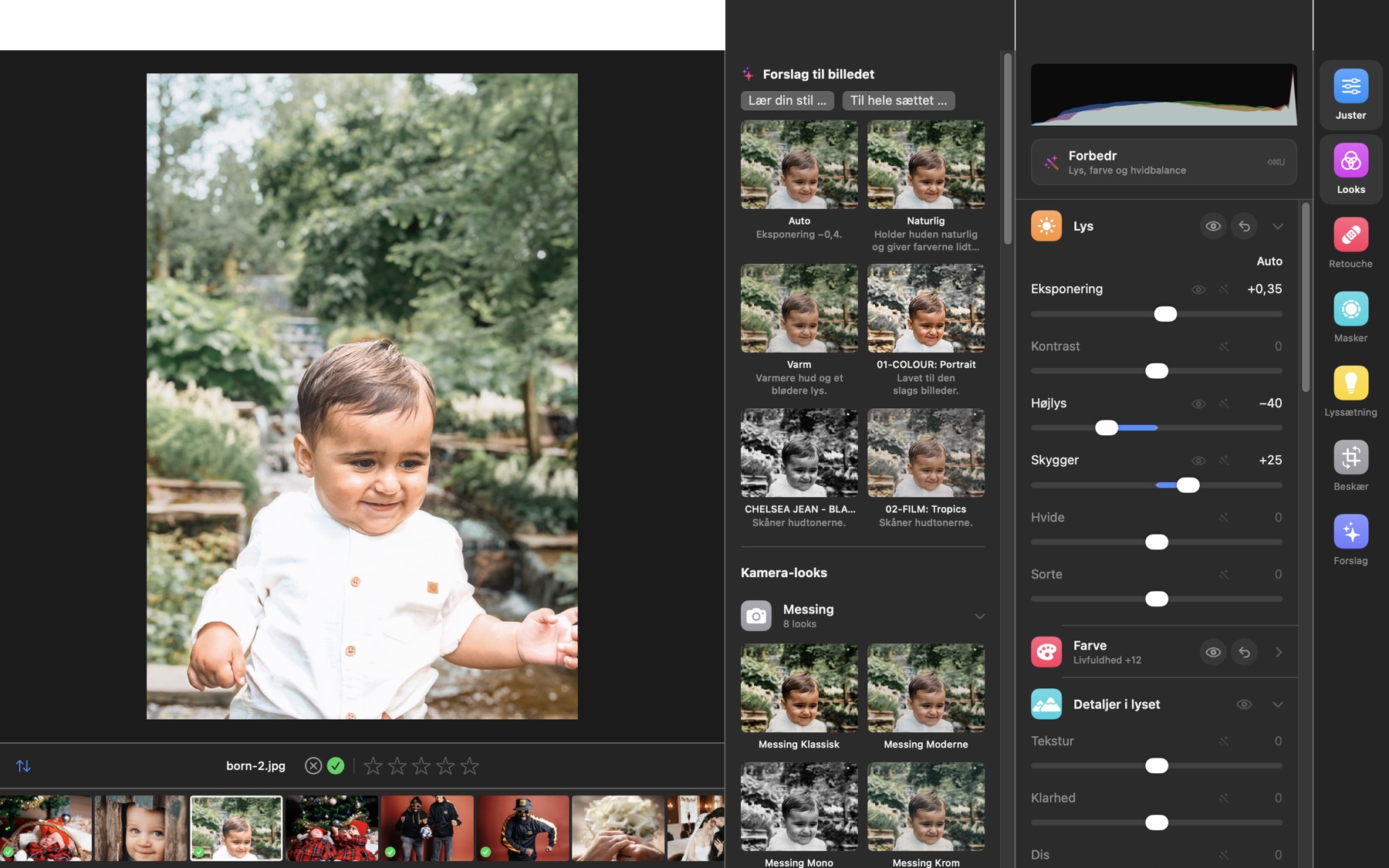Toggle visibility of Skygger adjustment
The image size is (1389, 868).
point(1198,461)
